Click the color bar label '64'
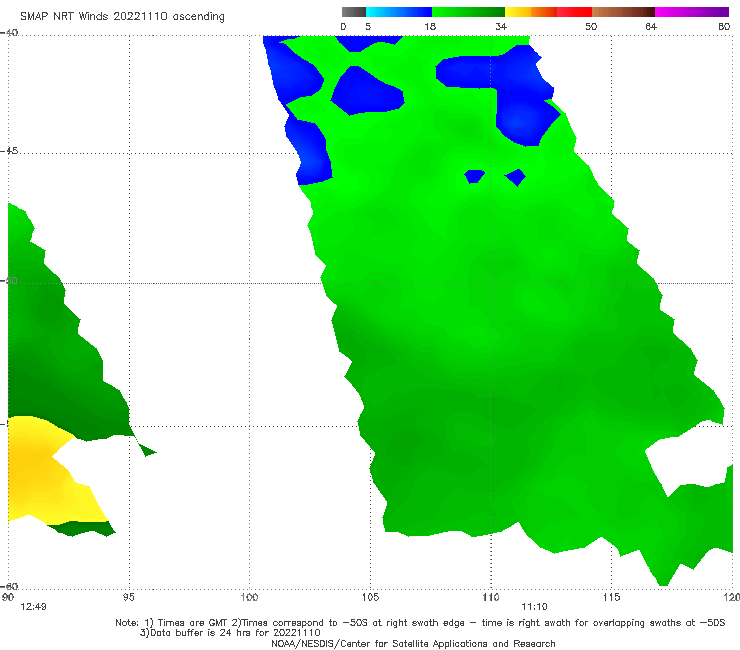This screenshot has width=740, height=650. [651, 27]
